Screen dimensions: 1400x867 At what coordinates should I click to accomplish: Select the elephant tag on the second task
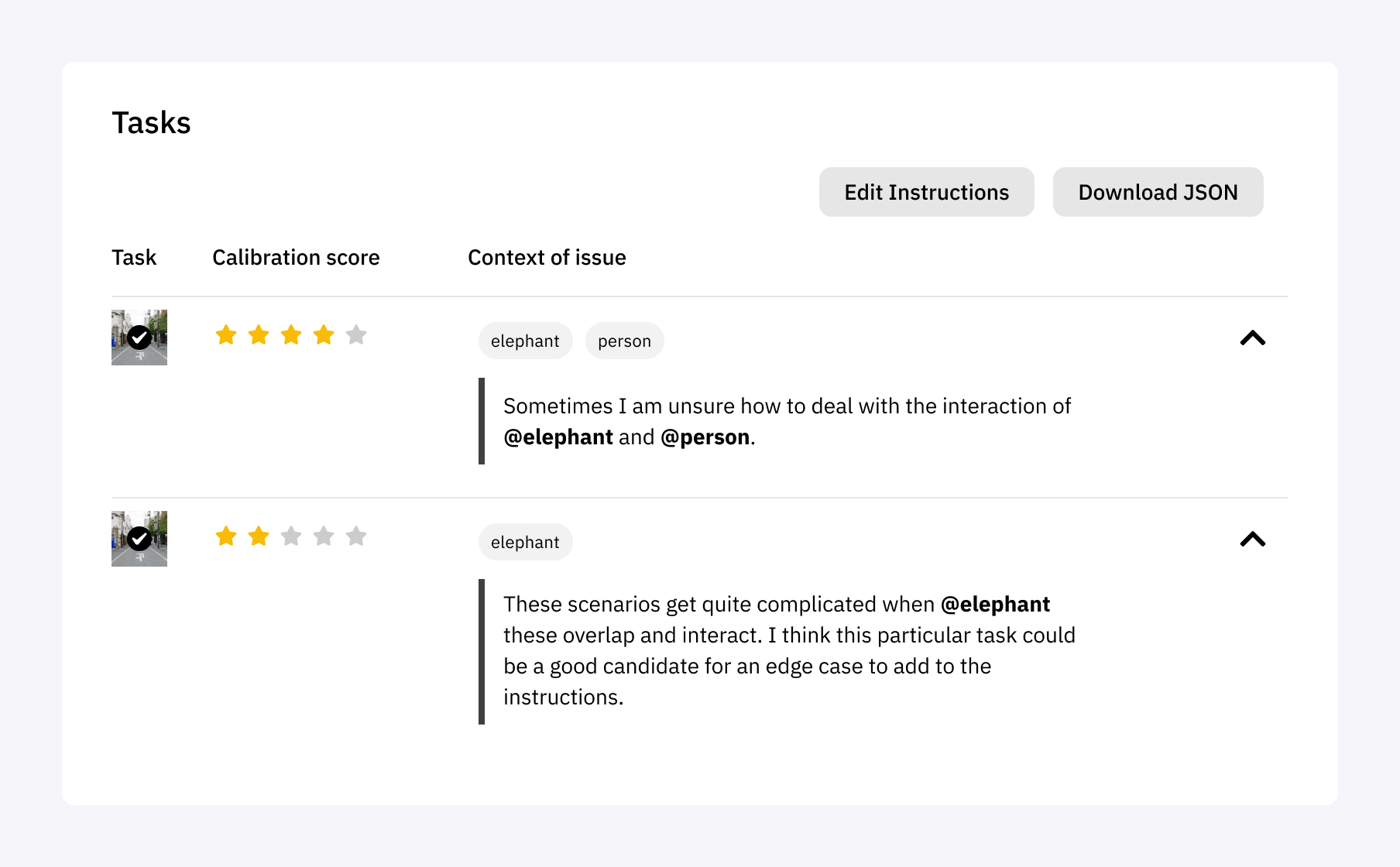click(x=525, y=542)
